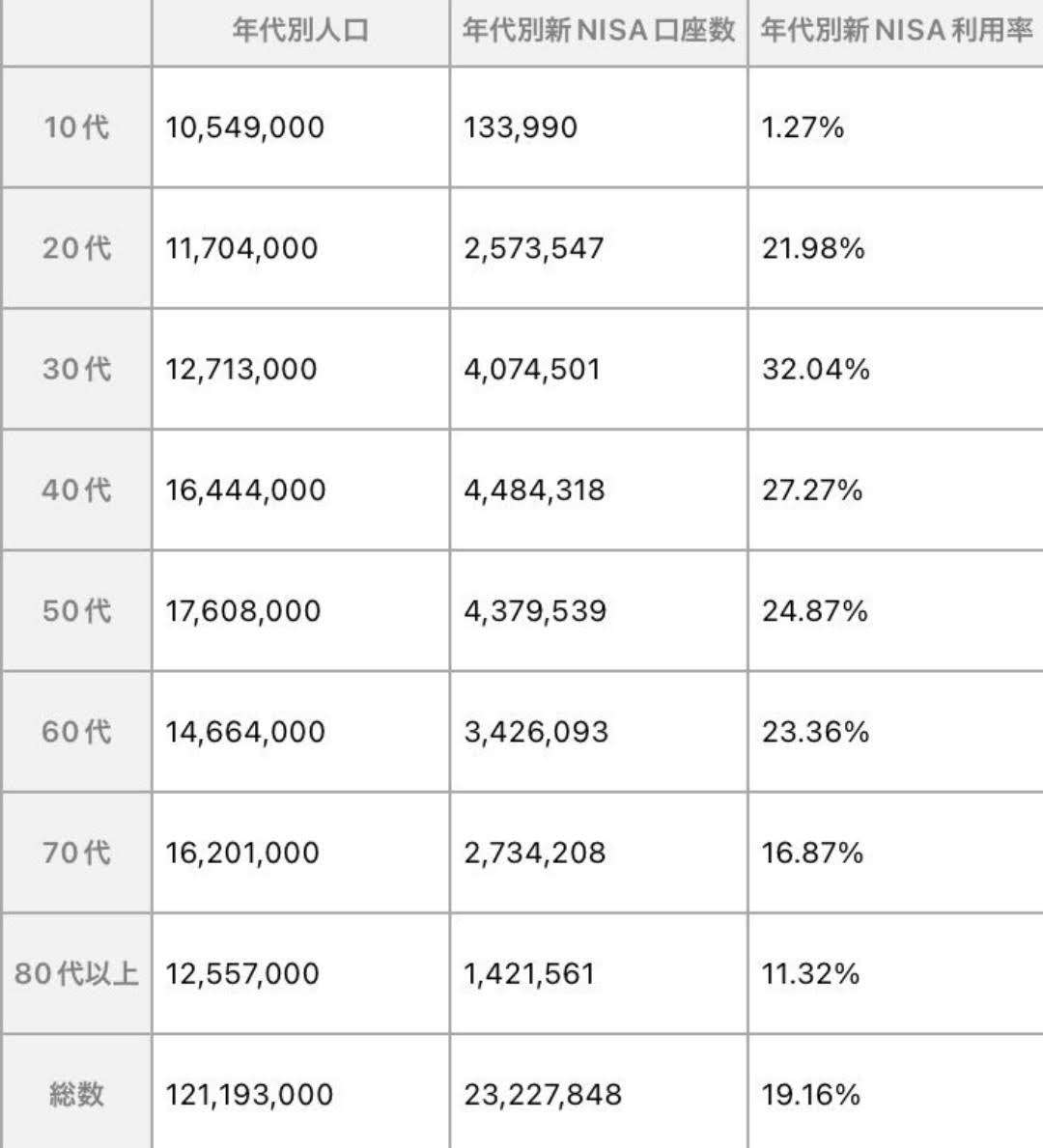
Task: Click the account count cell 1,421,561
Action: pos(529,974)
